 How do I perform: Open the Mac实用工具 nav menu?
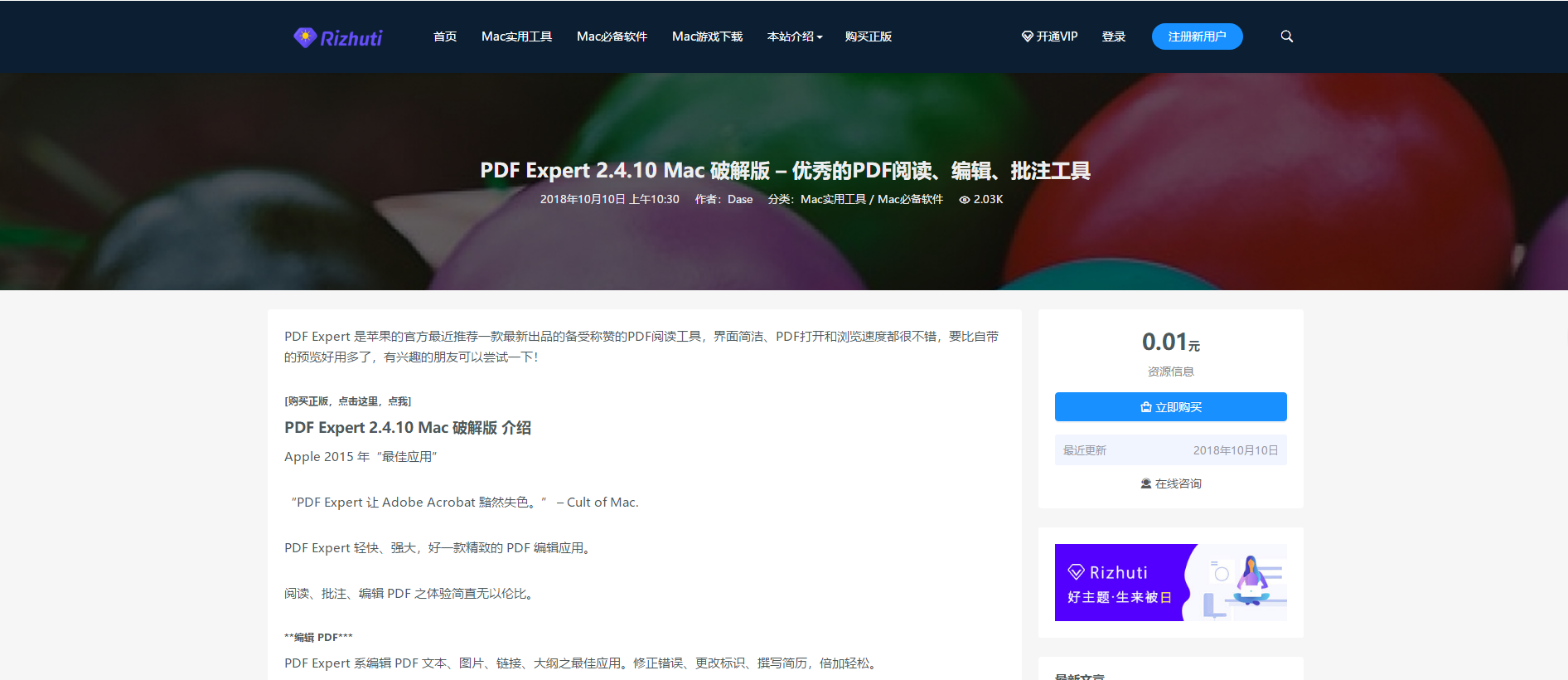tap(516, 36)
